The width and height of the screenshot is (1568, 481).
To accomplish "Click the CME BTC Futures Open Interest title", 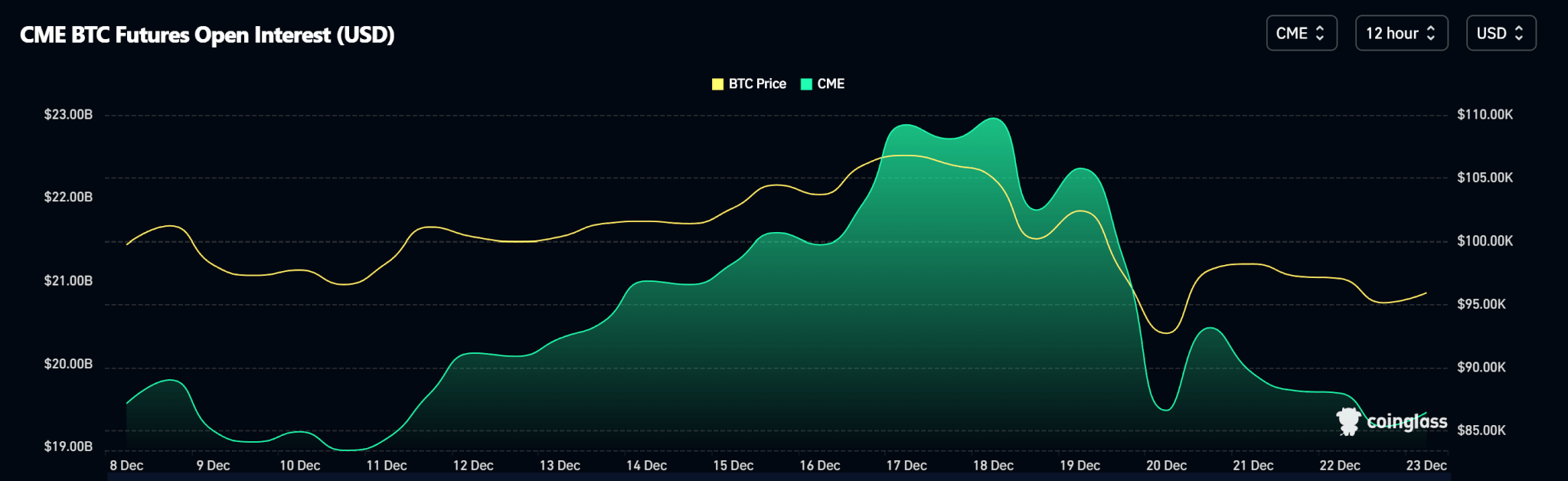I will point(207,35).
